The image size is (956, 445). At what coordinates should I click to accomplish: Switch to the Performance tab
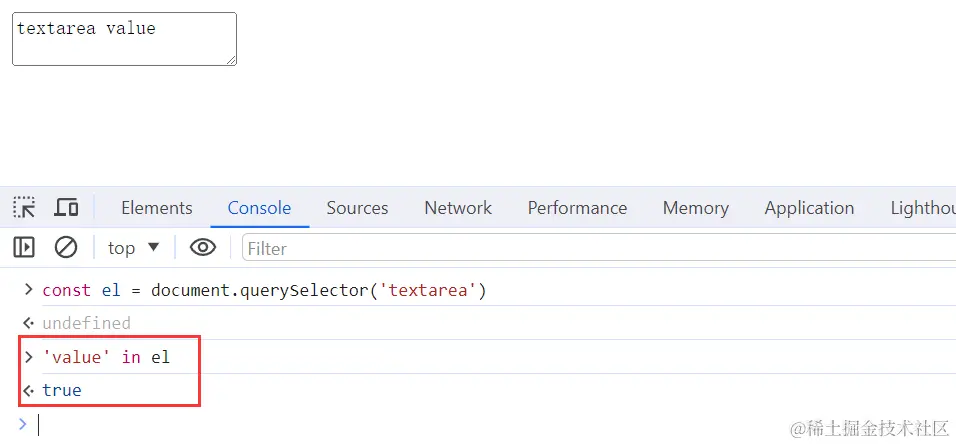[577, 208]
